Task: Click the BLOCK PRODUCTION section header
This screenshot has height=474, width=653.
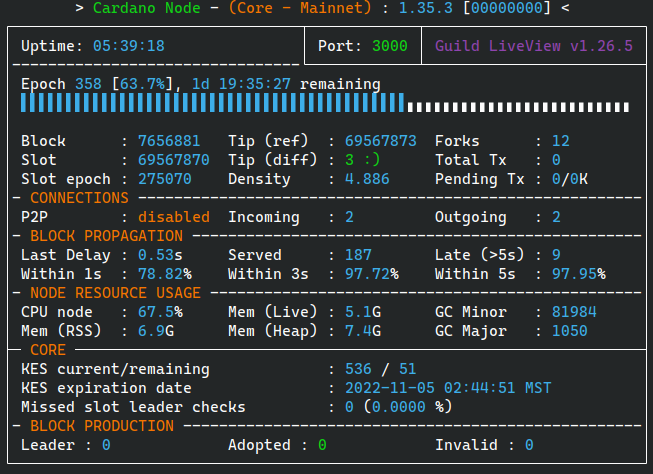Action: [x=102, y=426]
